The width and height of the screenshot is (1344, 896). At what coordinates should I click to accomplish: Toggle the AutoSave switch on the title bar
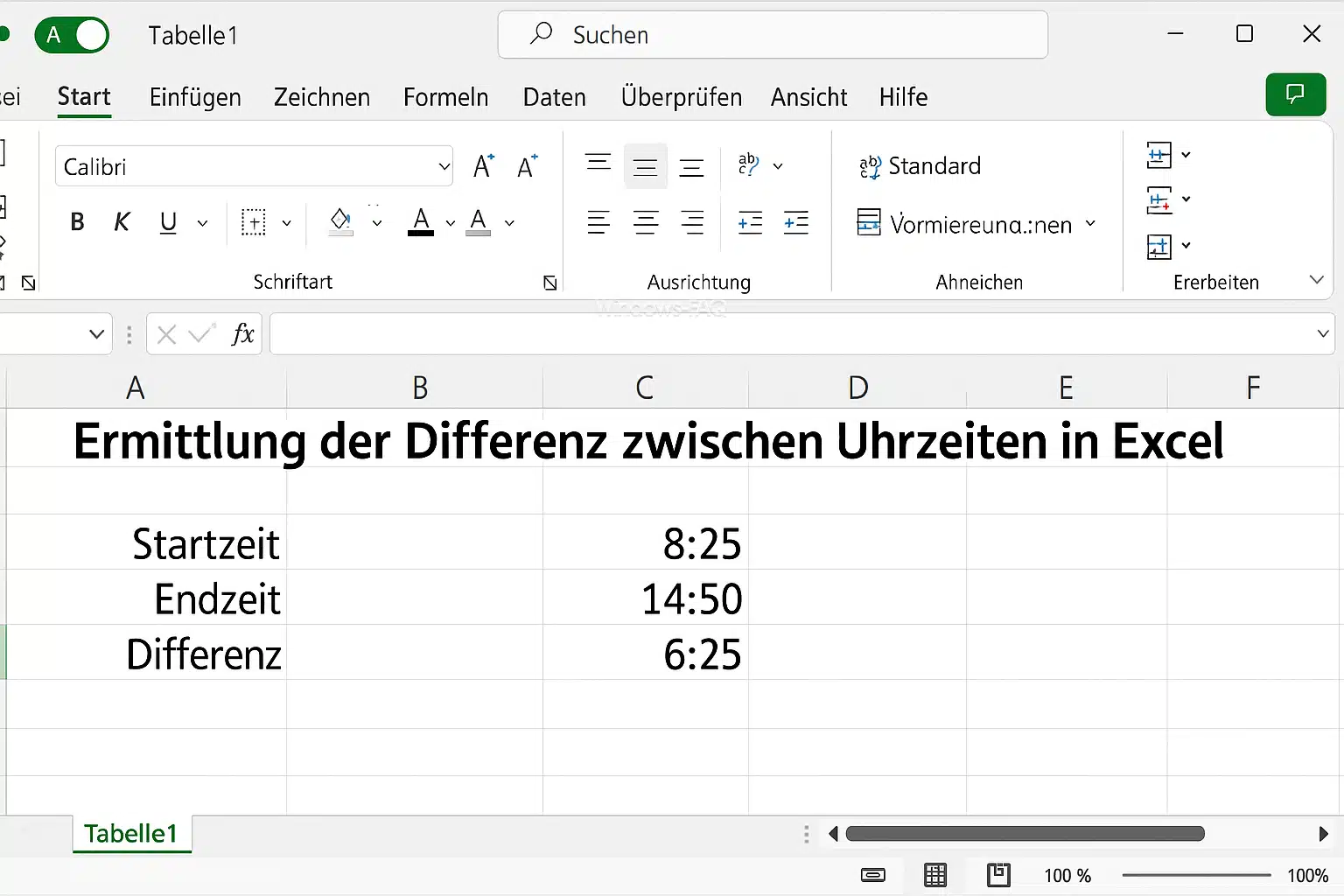point(72,35)
